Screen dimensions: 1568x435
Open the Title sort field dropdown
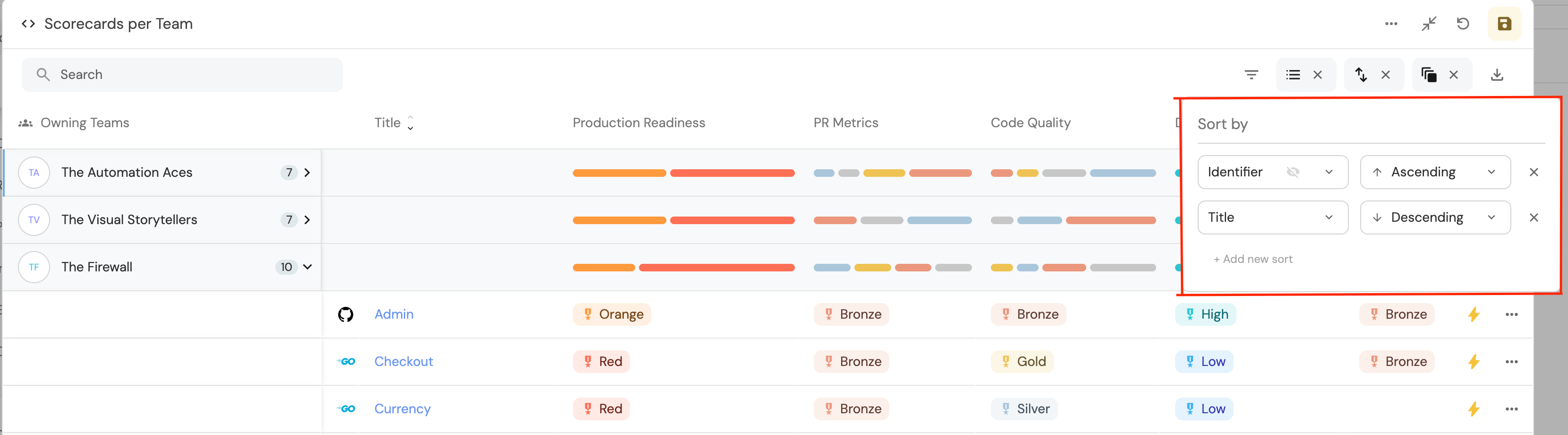coord(1272,217)
